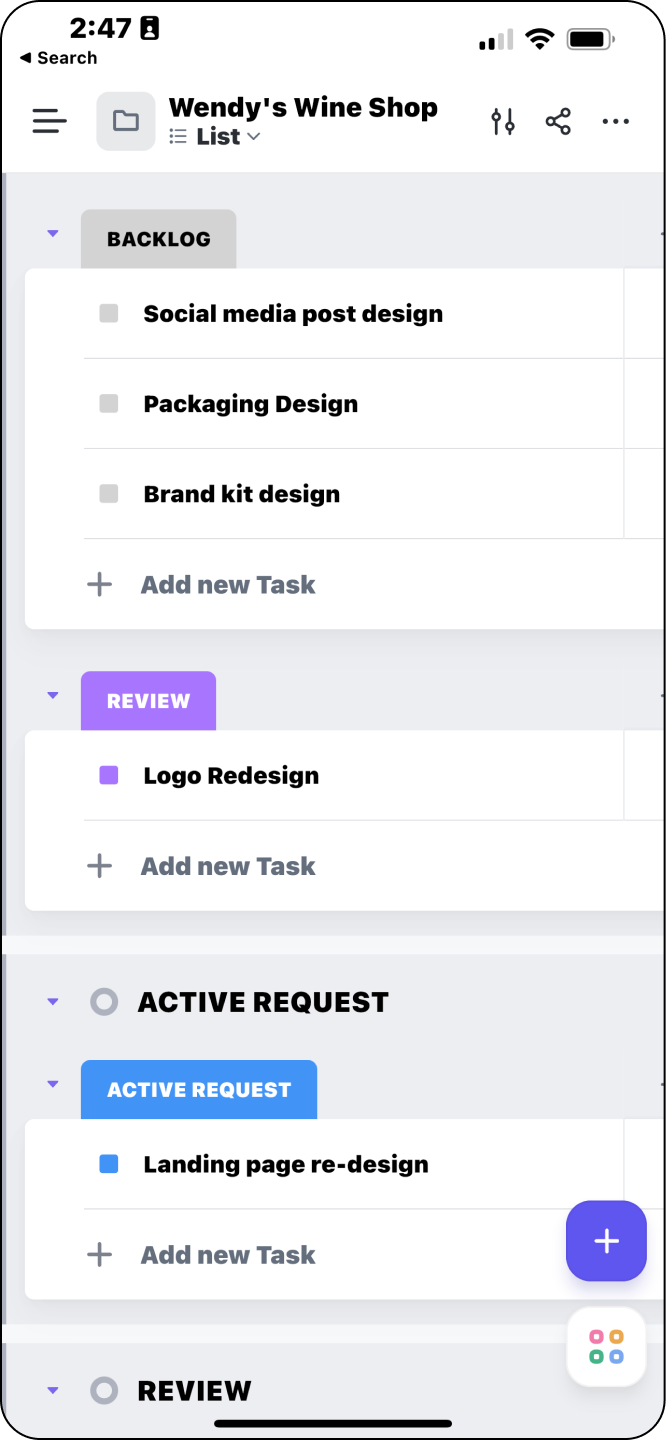Select the gray BACKLOG status tab

pos(159,239)
